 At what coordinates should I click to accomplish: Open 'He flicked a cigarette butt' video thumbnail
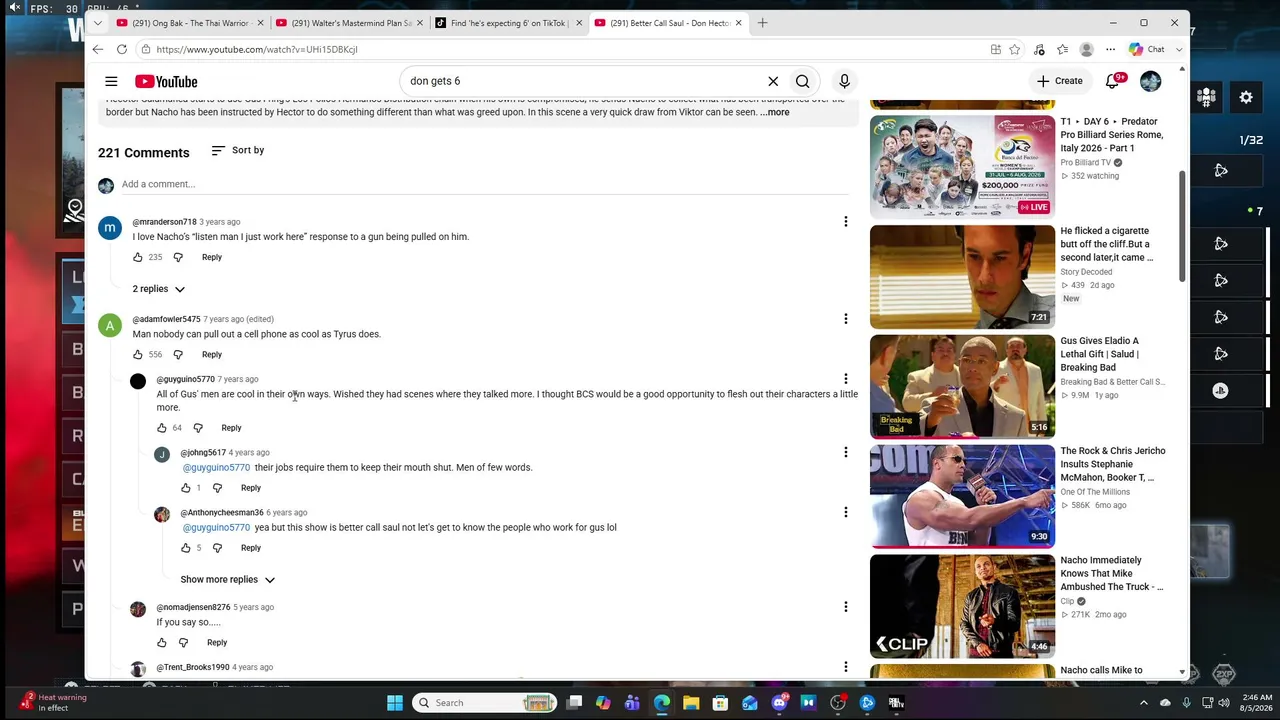962,277
